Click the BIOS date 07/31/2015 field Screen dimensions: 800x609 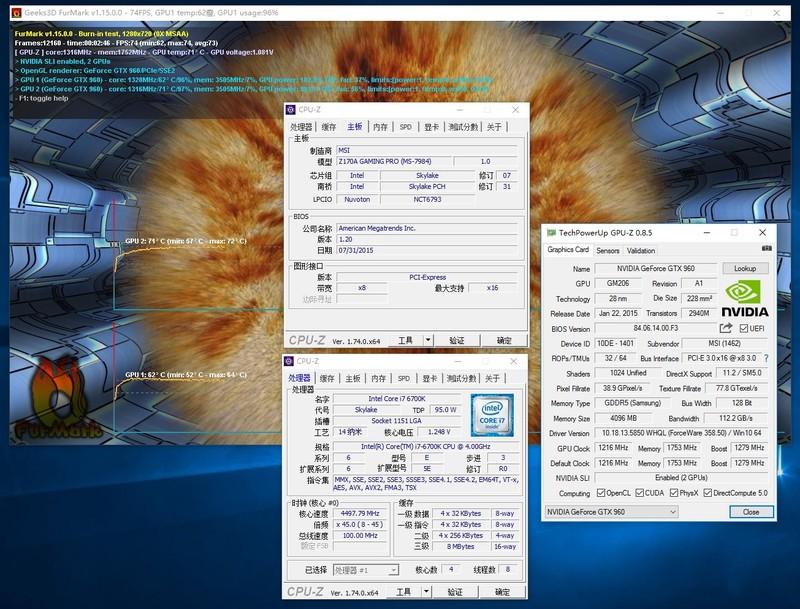click(x=427, y=250)
